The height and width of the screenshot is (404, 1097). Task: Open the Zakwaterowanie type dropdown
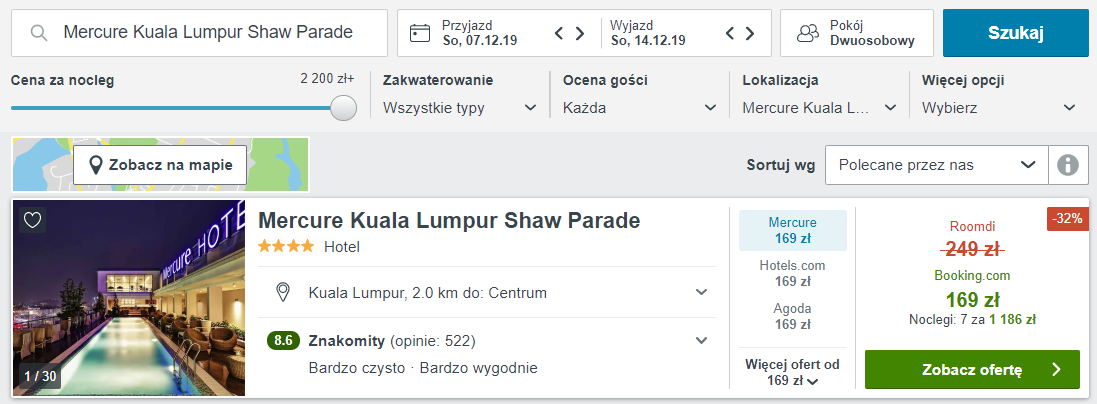point(460,107)
